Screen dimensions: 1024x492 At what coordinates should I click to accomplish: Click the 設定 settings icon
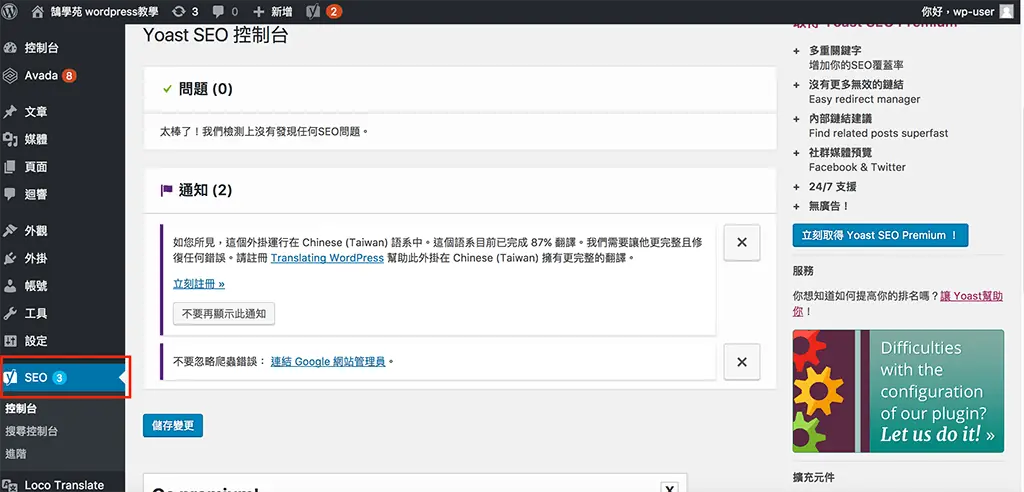tap(10, 340)
